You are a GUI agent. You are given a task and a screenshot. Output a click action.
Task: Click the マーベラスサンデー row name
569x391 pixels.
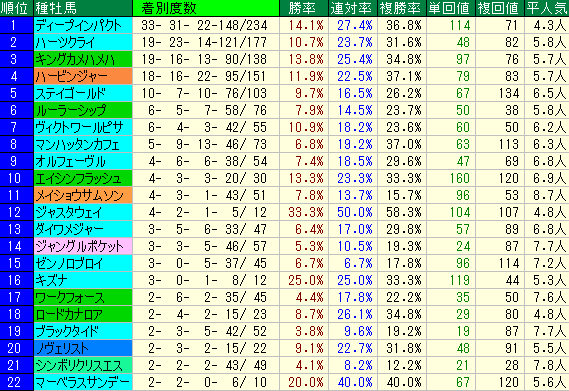click(x=83, y=382)
